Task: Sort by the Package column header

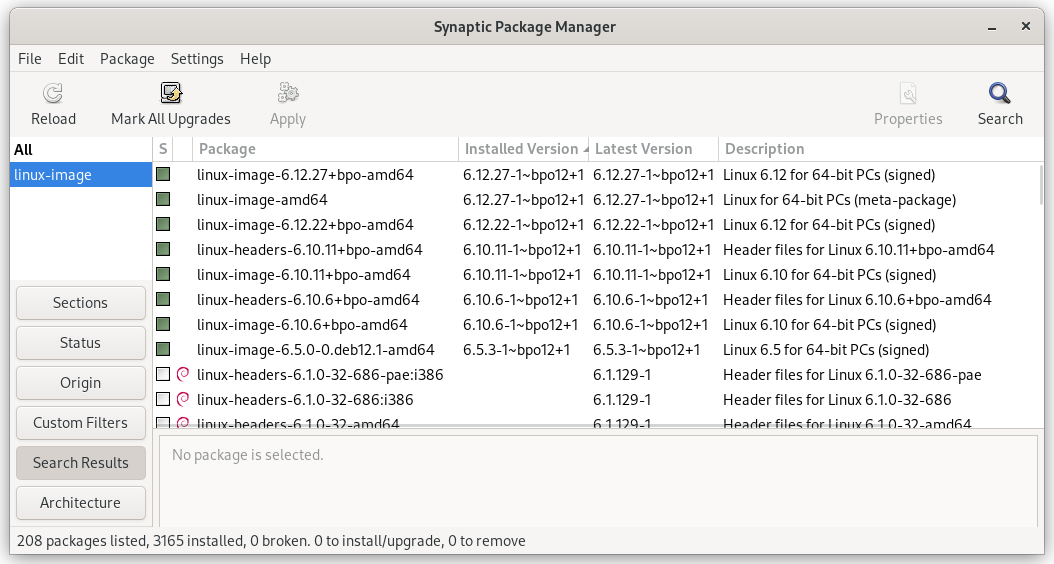Action: point(325,149)
